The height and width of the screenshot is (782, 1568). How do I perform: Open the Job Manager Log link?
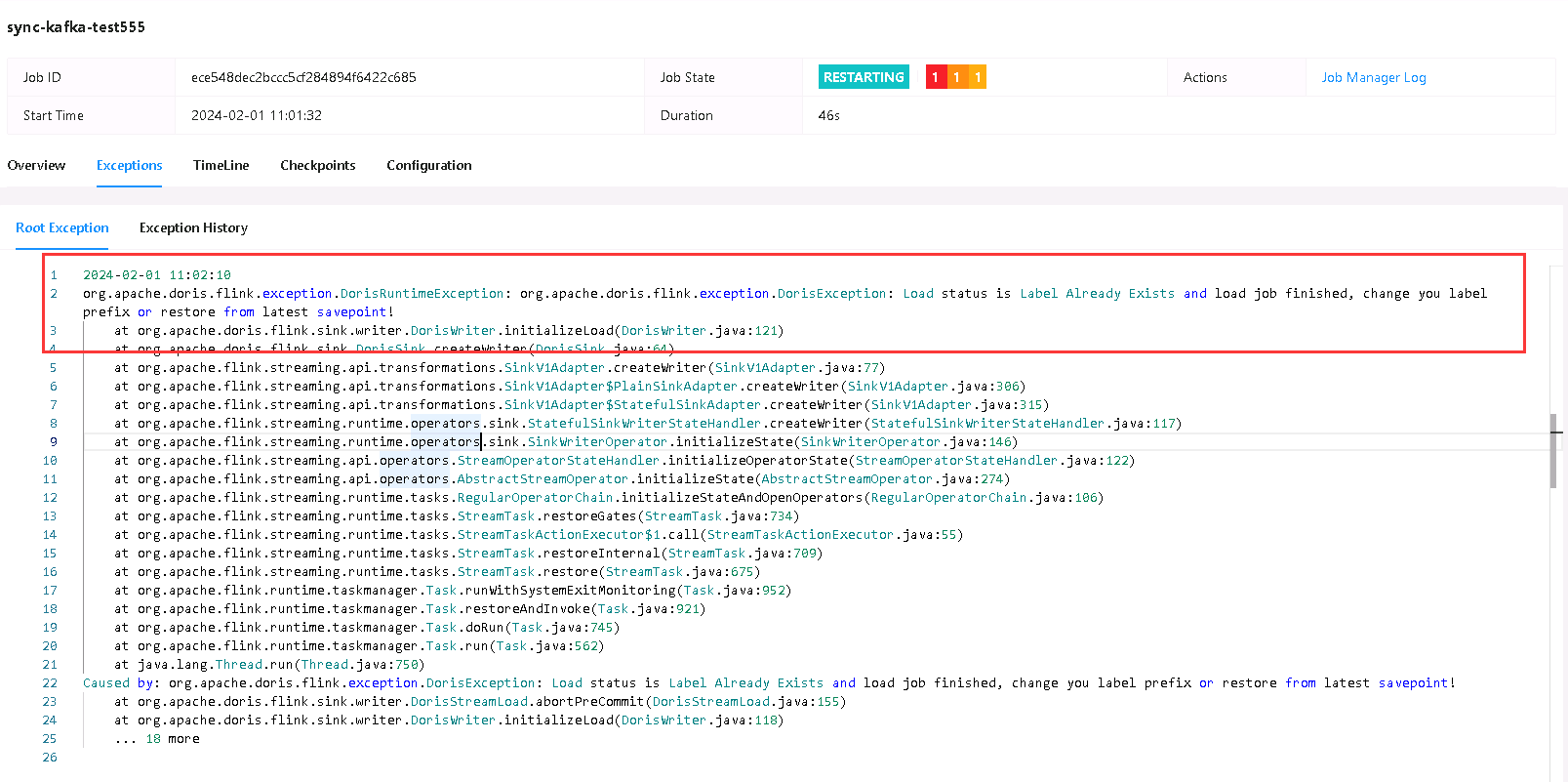(1374, 77)
